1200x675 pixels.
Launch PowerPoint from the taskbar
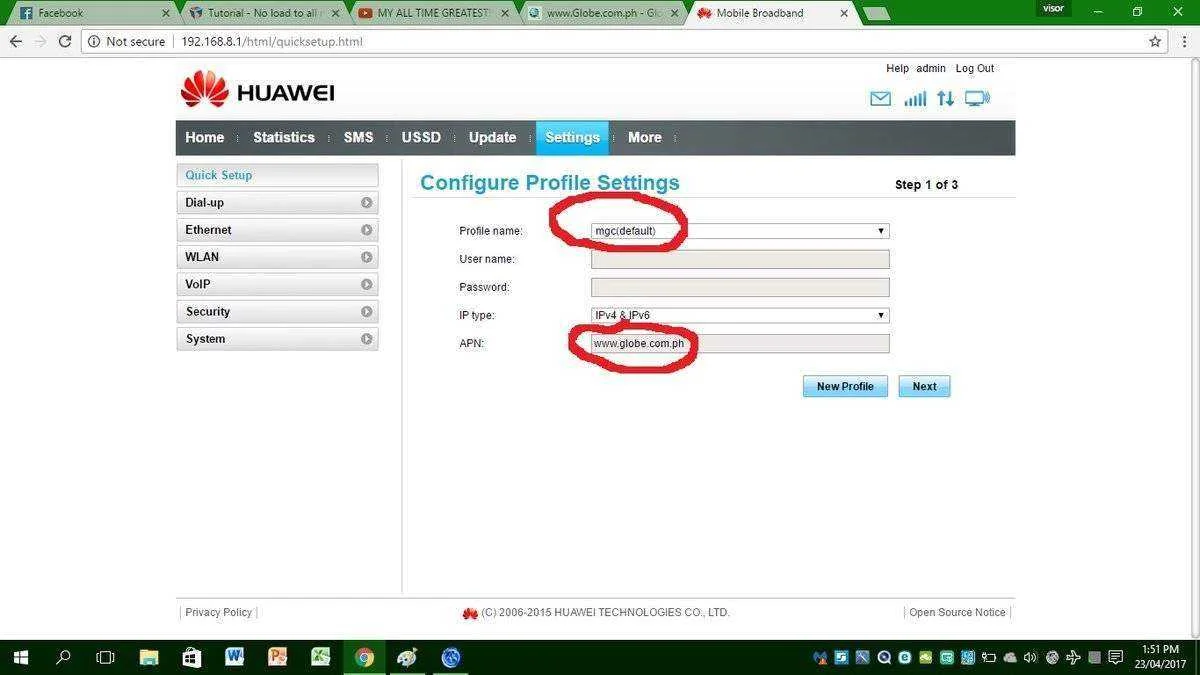coord(278,657)
